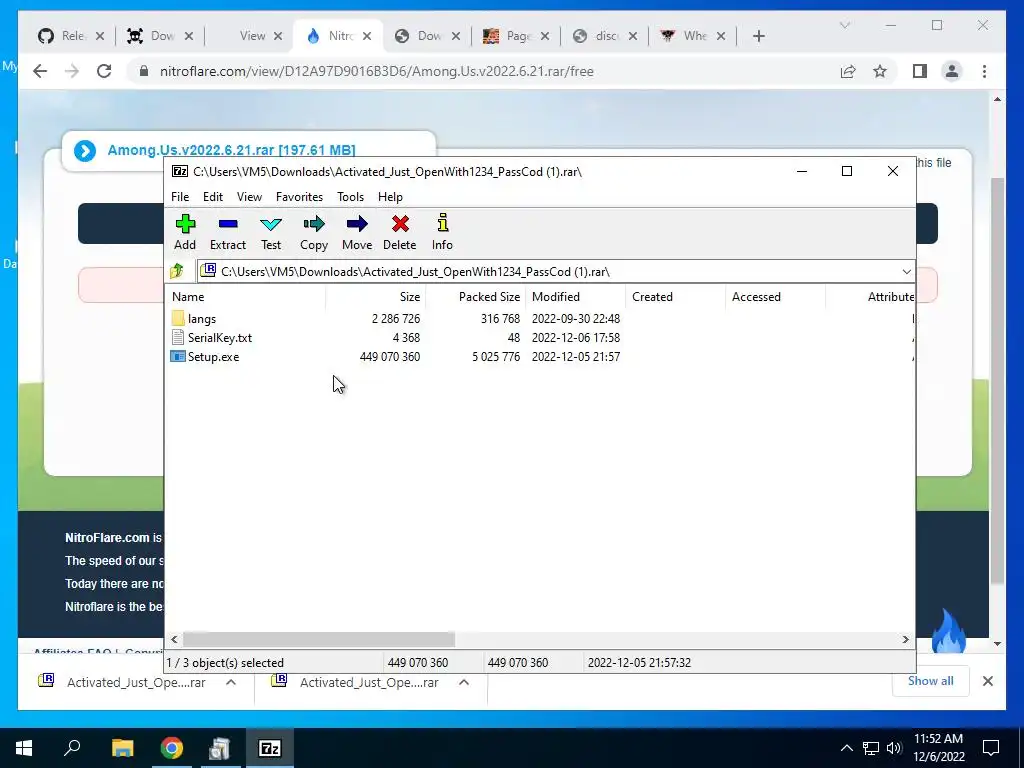The width and height of the screenshot is (1024, 768).
Task: Sort files by Accessed column
Action: pos(775,296)
